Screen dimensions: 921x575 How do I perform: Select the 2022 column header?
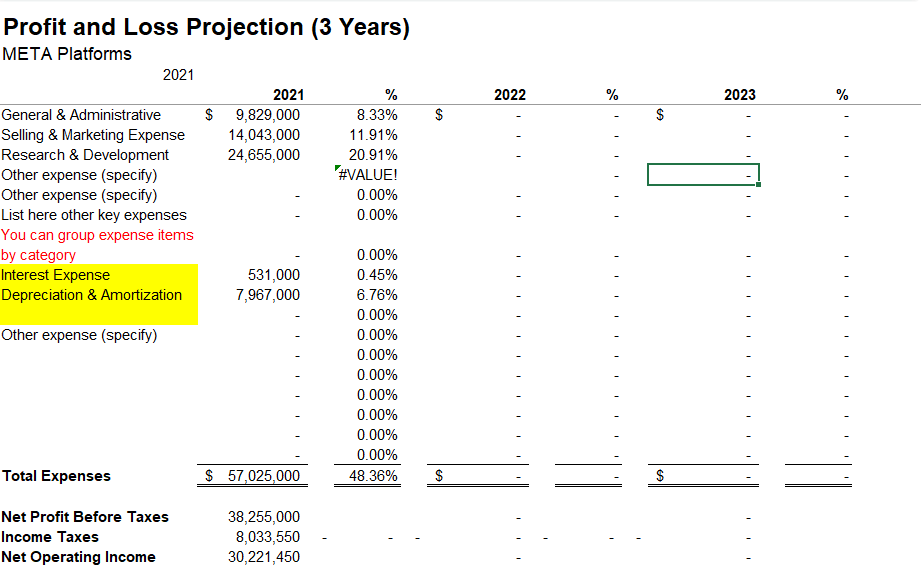(509, 95)
